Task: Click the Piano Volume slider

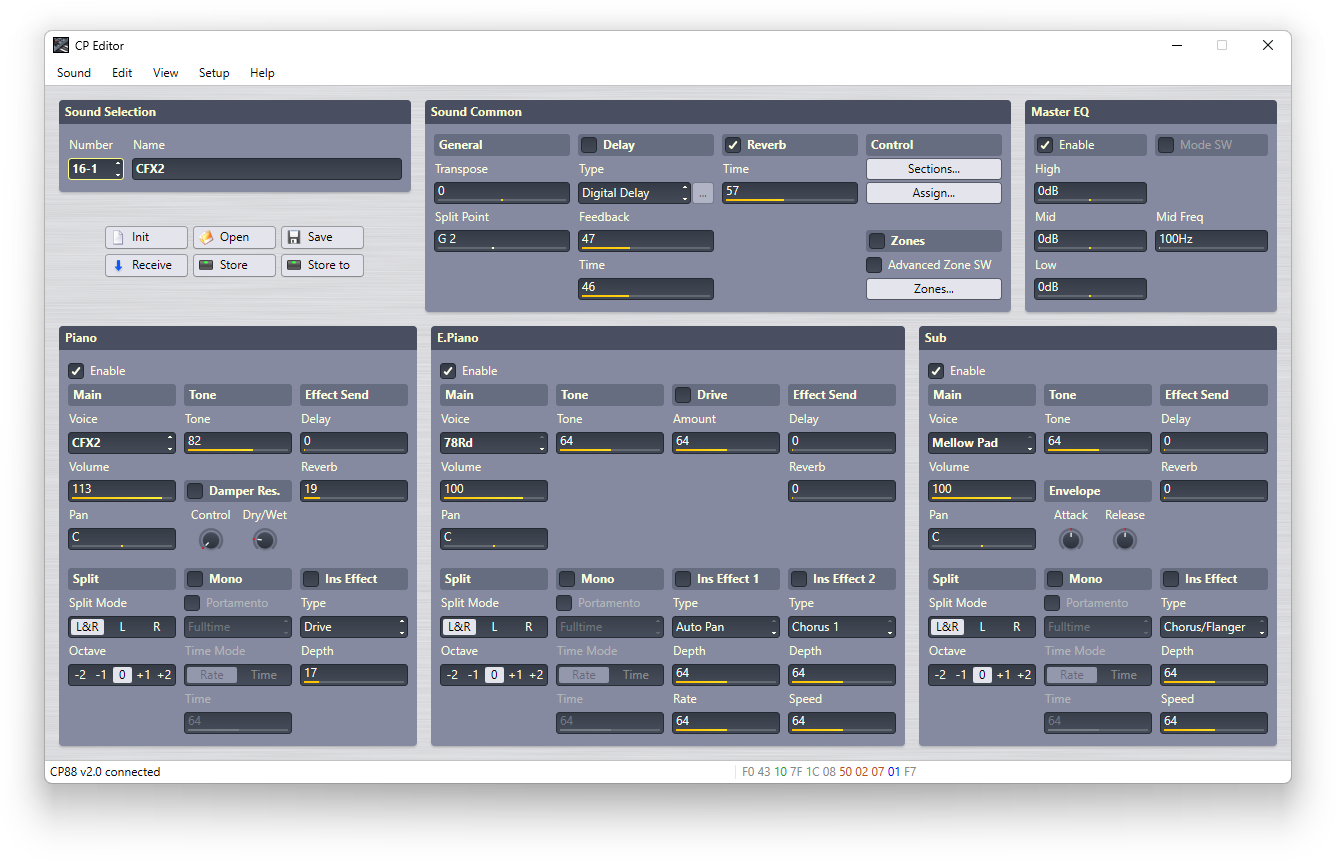Action: [122, 490]
